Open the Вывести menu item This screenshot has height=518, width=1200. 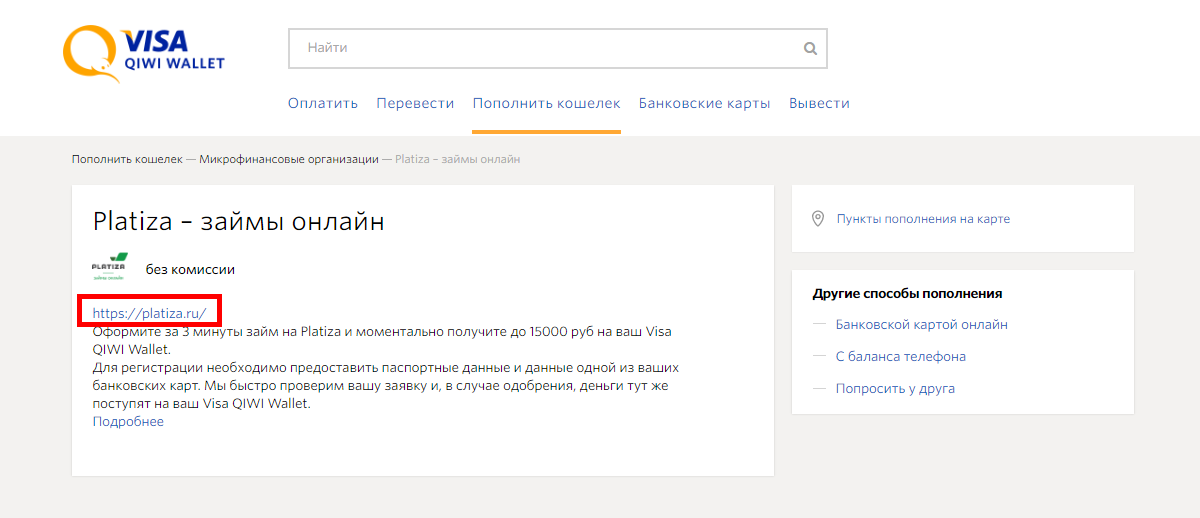point(819,103)
